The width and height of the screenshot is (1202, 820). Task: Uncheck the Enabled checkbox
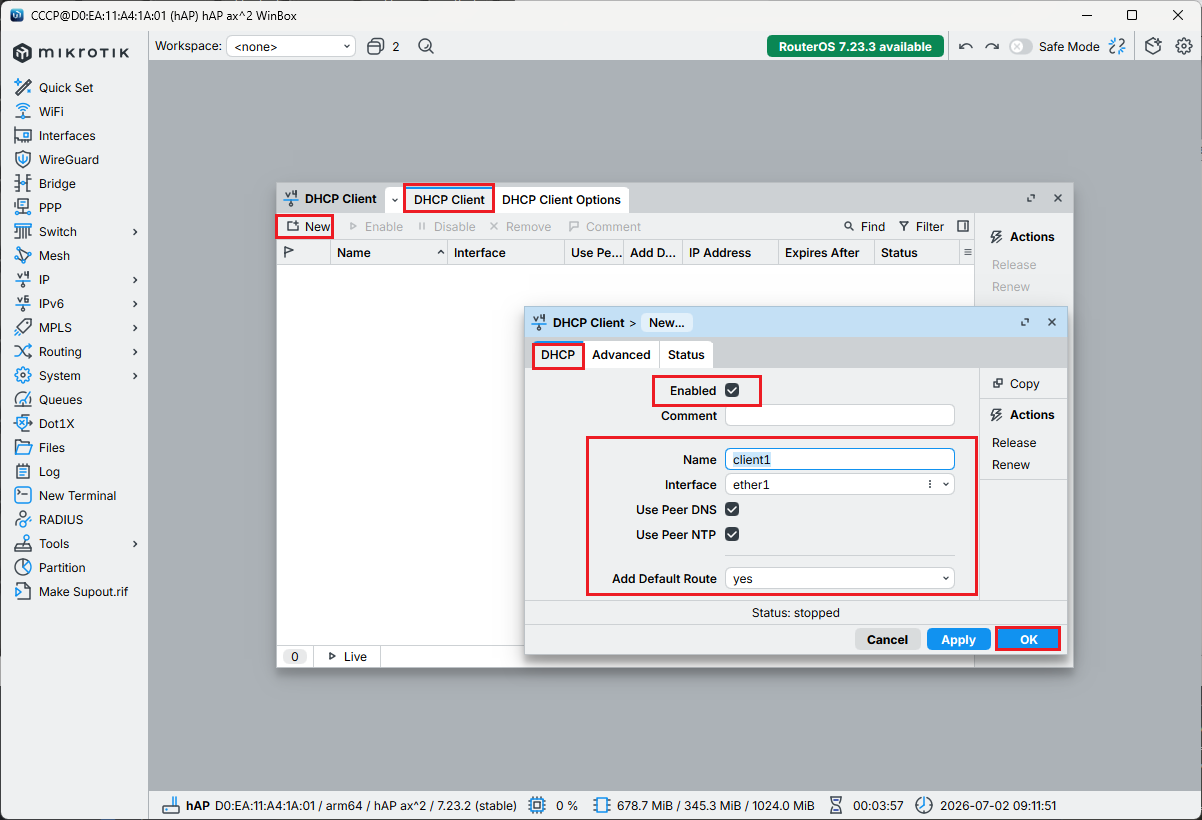click(732, 390)
